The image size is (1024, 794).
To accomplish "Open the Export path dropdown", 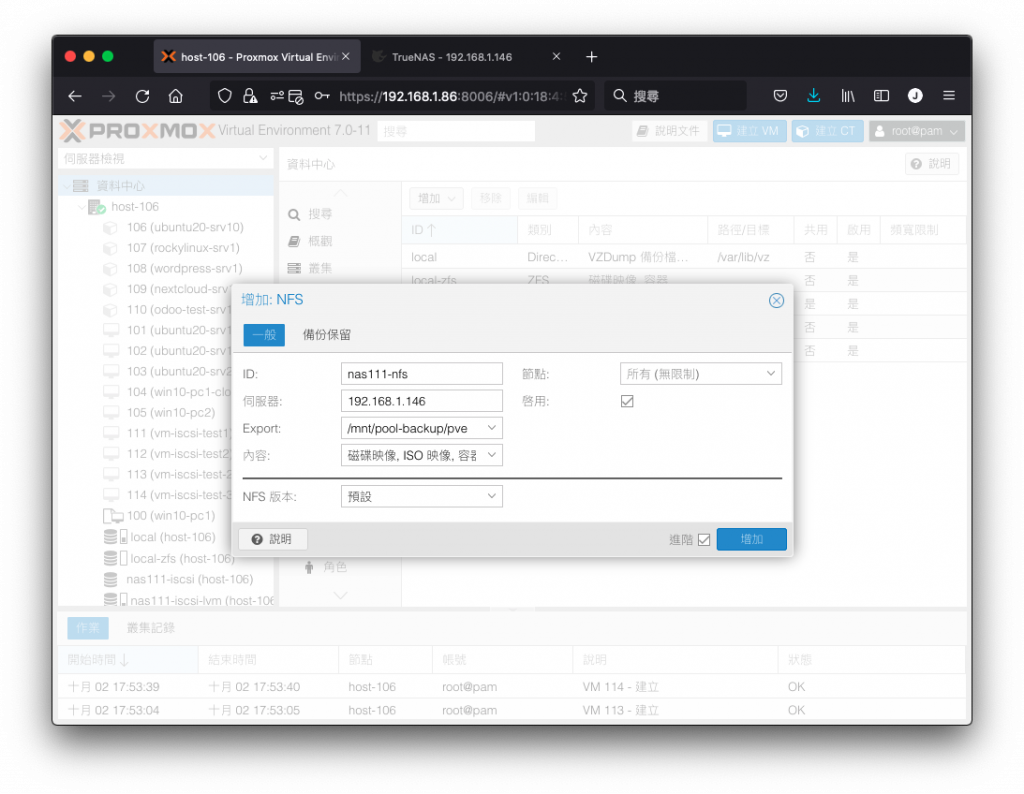I will point(491,428).
